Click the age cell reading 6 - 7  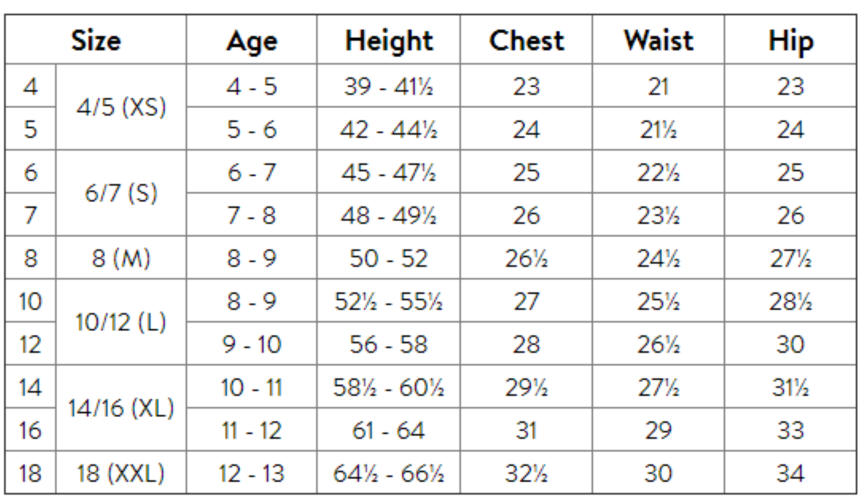pyautogui.click(x=252, y=173)
